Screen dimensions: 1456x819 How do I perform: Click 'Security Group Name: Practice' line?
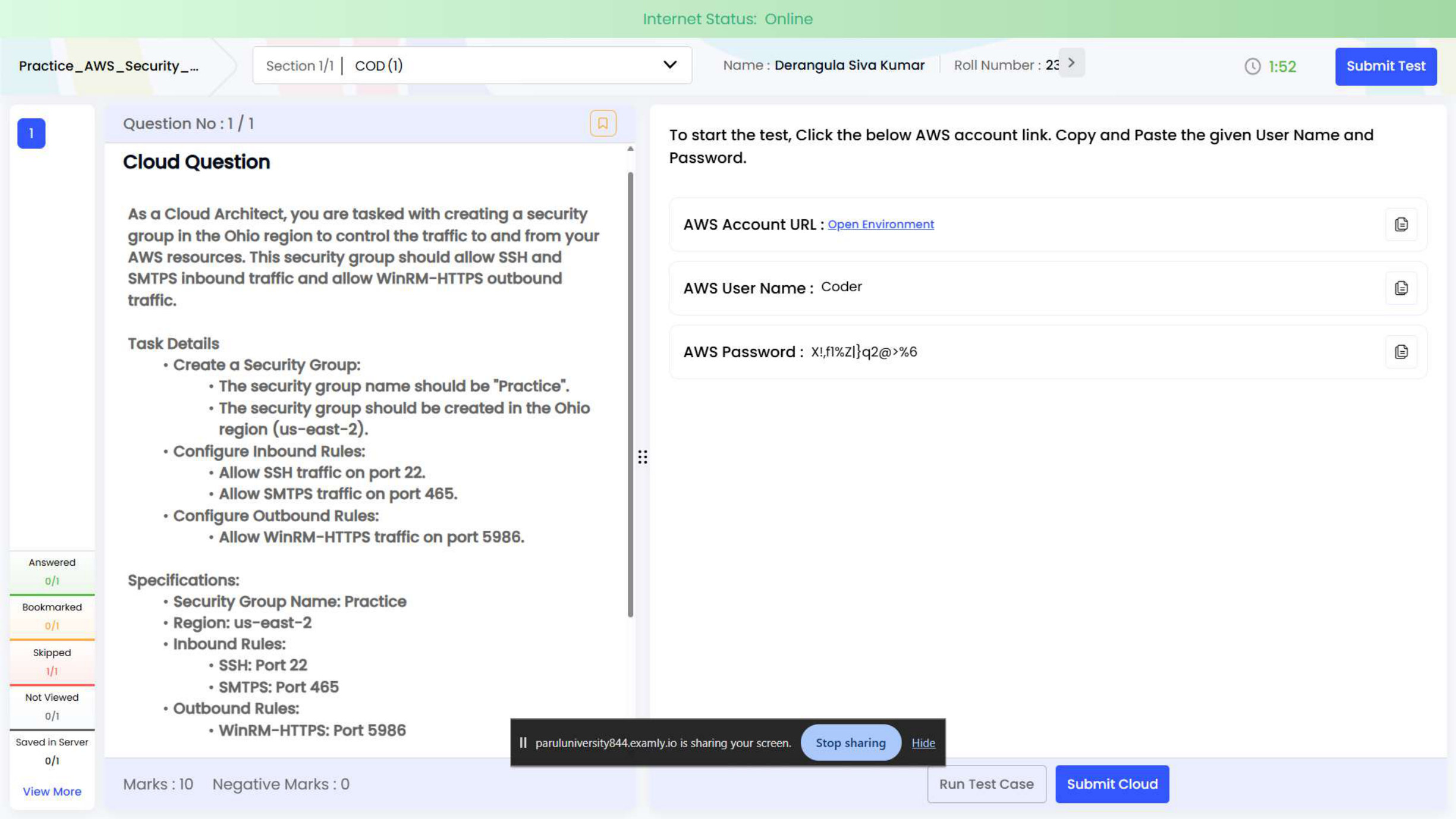[290, 601]
